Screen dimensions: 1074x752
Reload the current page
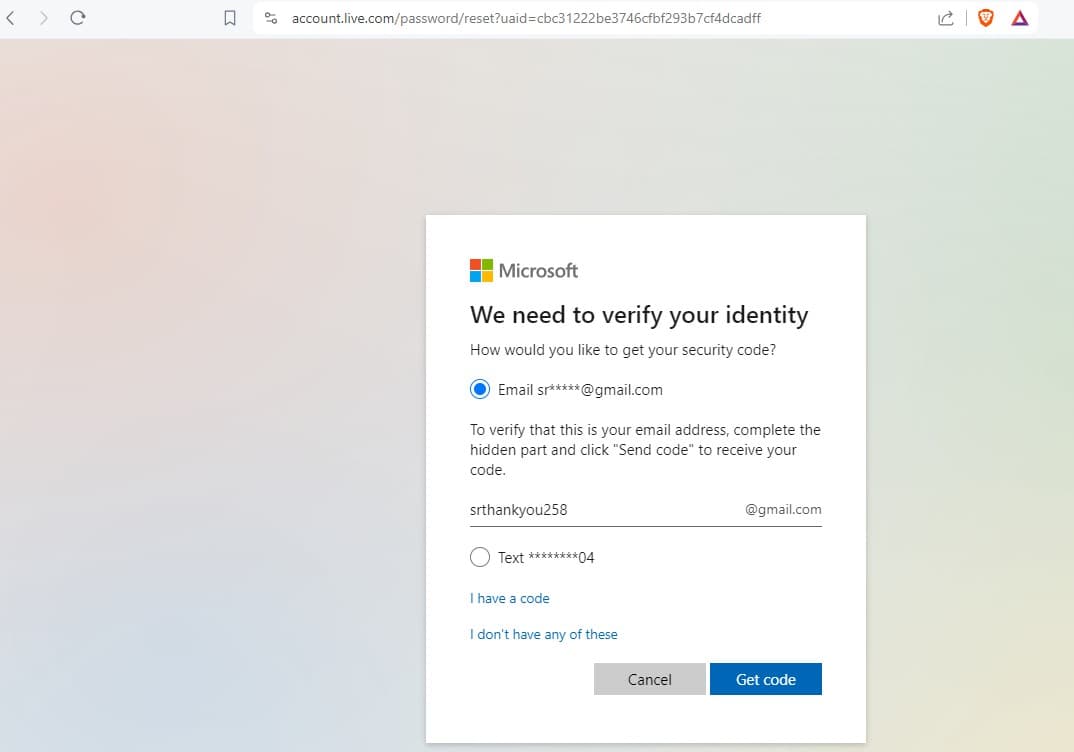click(x=77, y=18)
